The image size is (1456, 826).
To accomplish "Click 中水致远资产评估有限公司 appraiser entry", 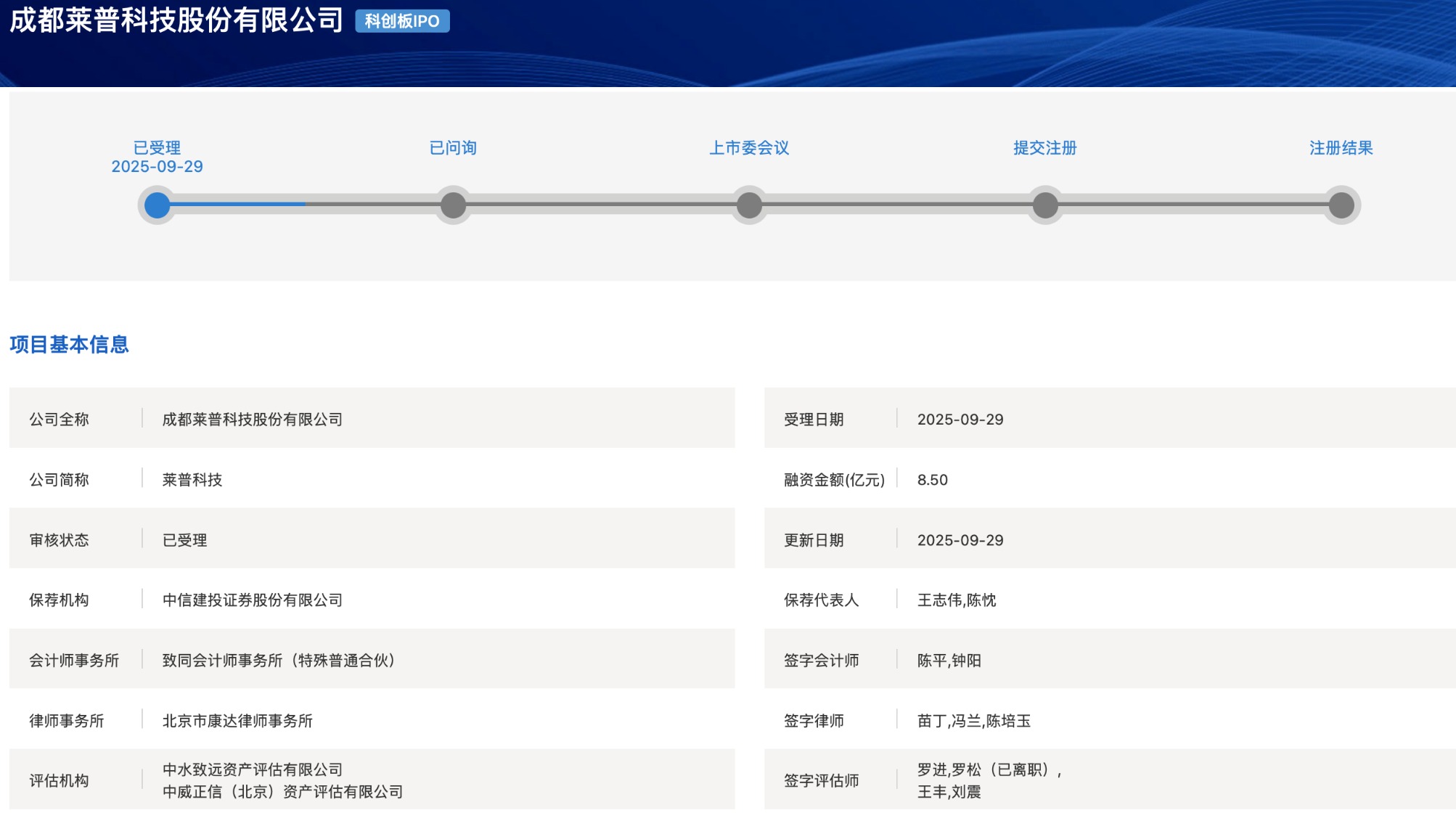I will coord(252,769).
